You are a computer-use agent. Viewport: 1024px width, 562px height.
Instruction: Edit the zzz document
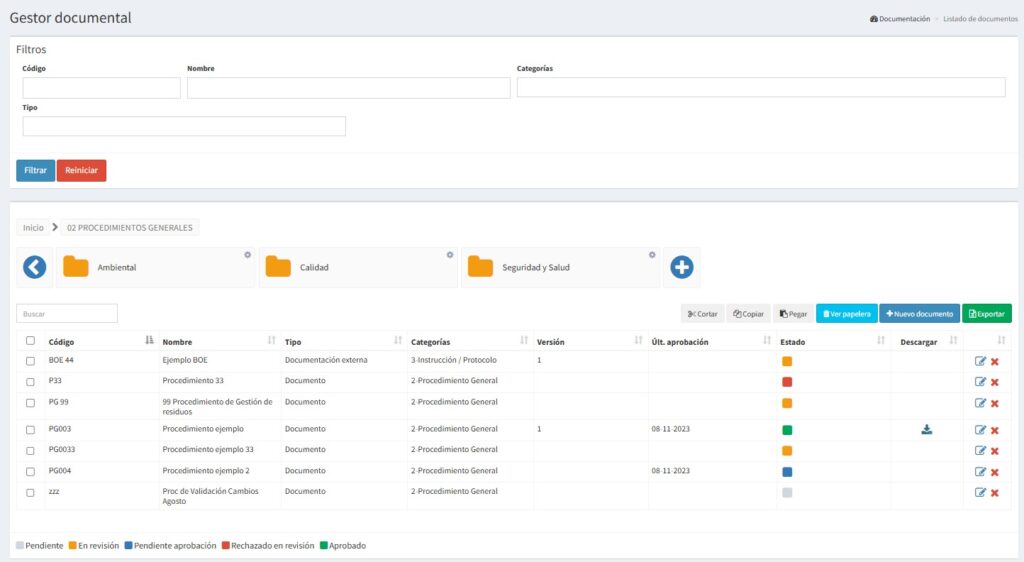pyautogui.click(x=980, y=492)
